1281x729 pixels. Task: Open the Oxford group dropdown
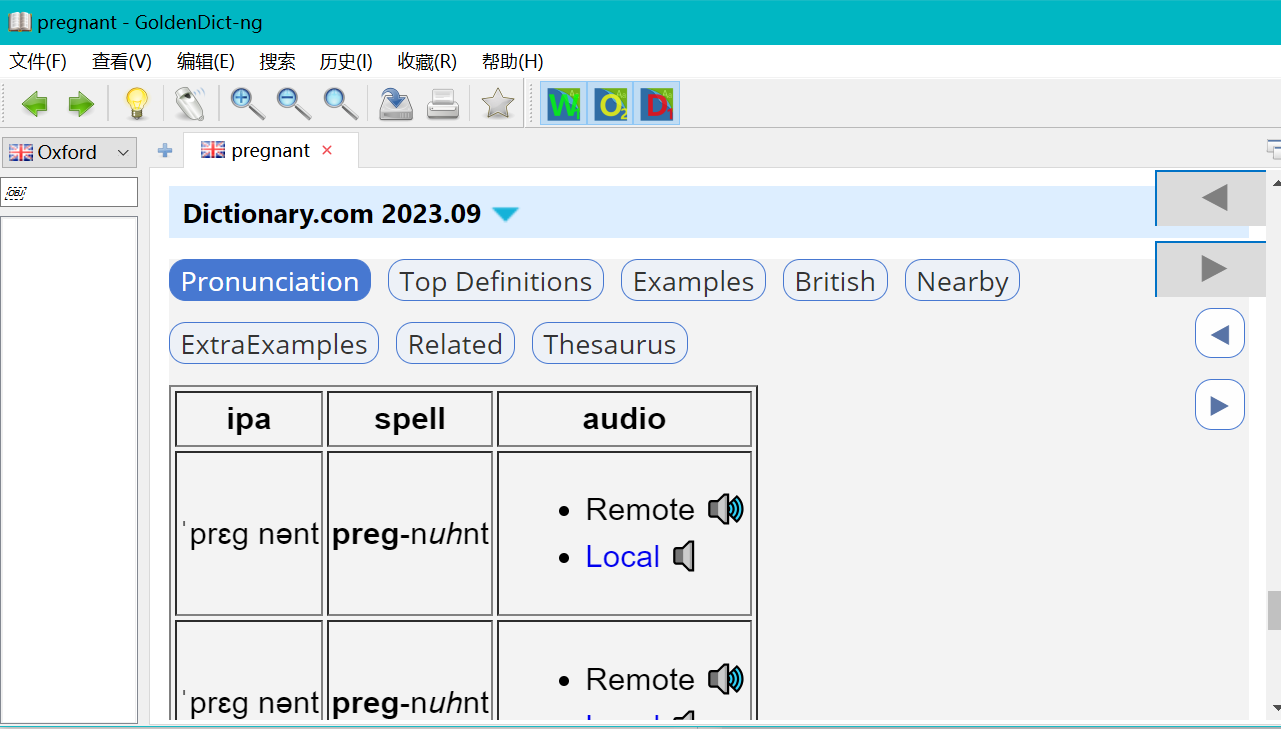pyautogui.click(x=69, y=152)
